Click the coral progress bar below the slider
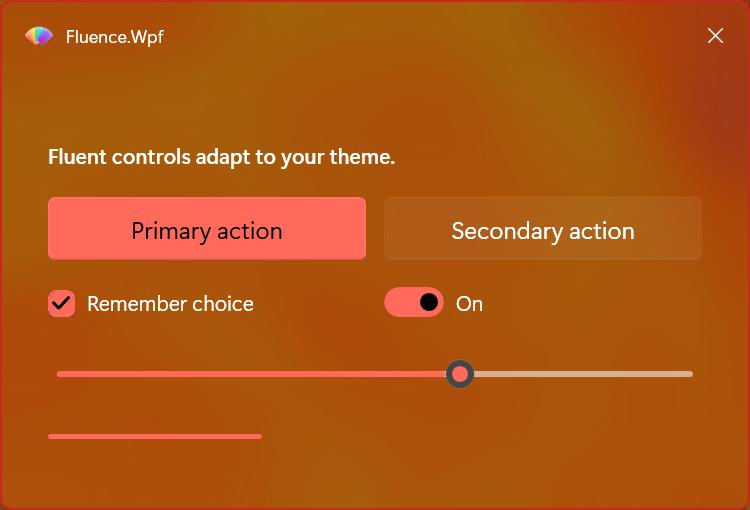 (155, 436)
